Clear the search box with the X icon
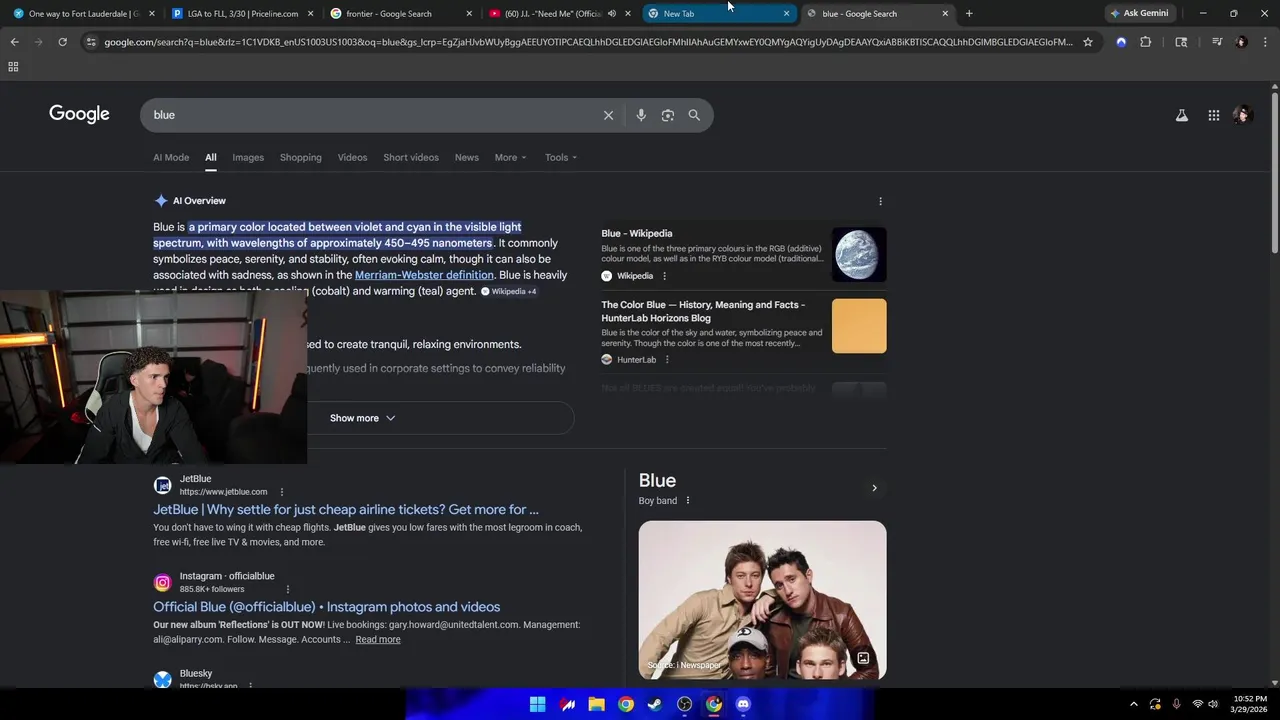Image resolution: width=1280 pixels, height=720 pixels. point(608,115)
